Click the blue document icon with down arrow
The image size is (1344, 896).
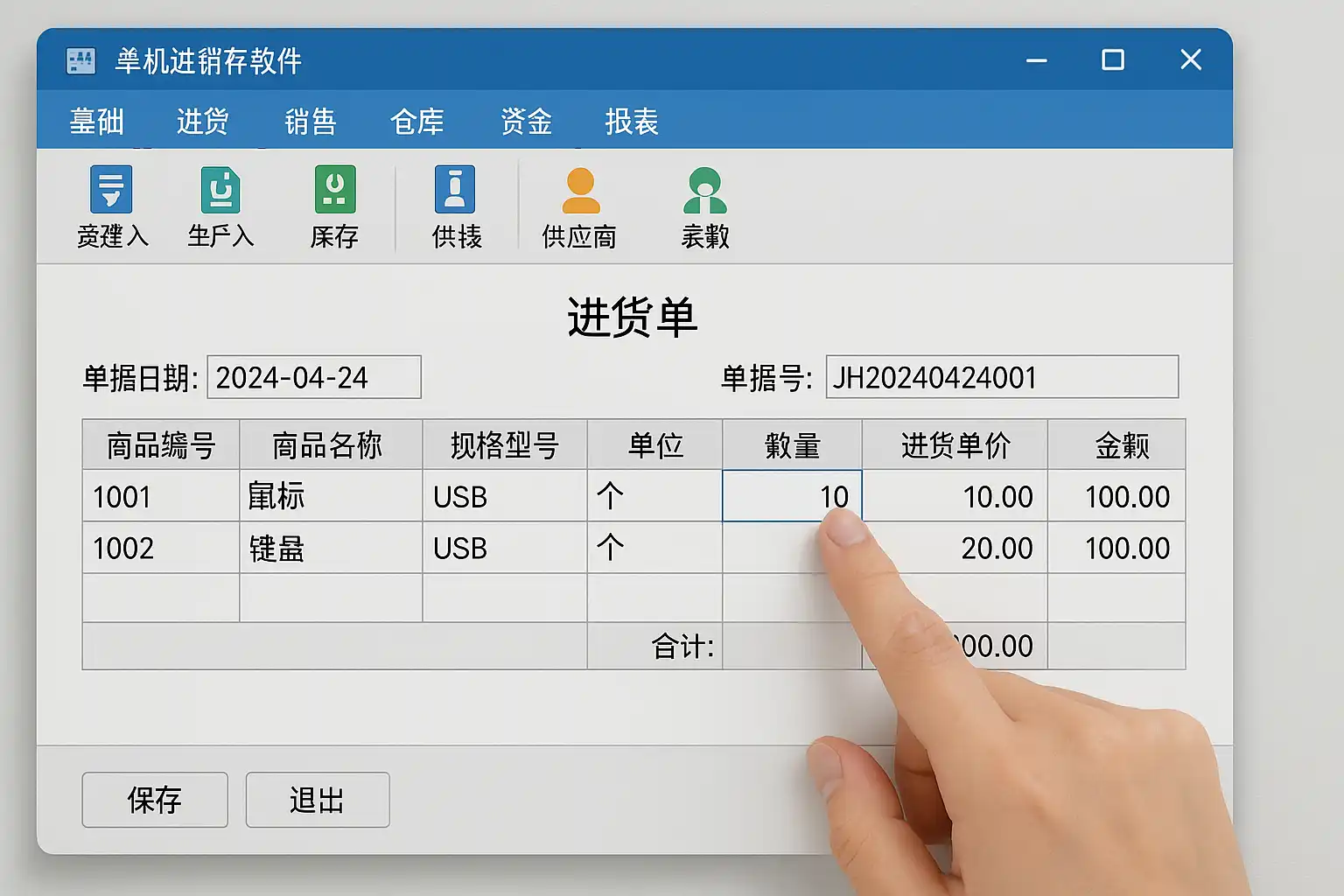pos(111,189)
